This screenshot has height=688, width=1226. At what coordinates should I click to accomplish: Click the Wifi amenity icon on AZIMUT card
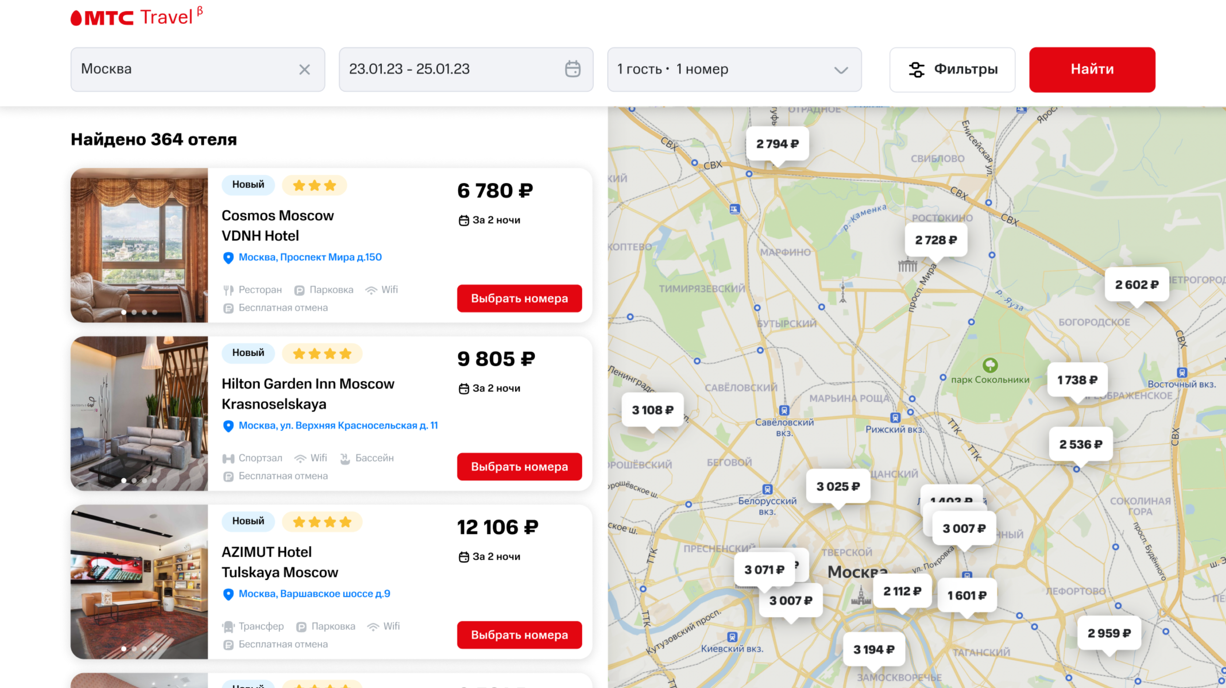coord(373,626)
